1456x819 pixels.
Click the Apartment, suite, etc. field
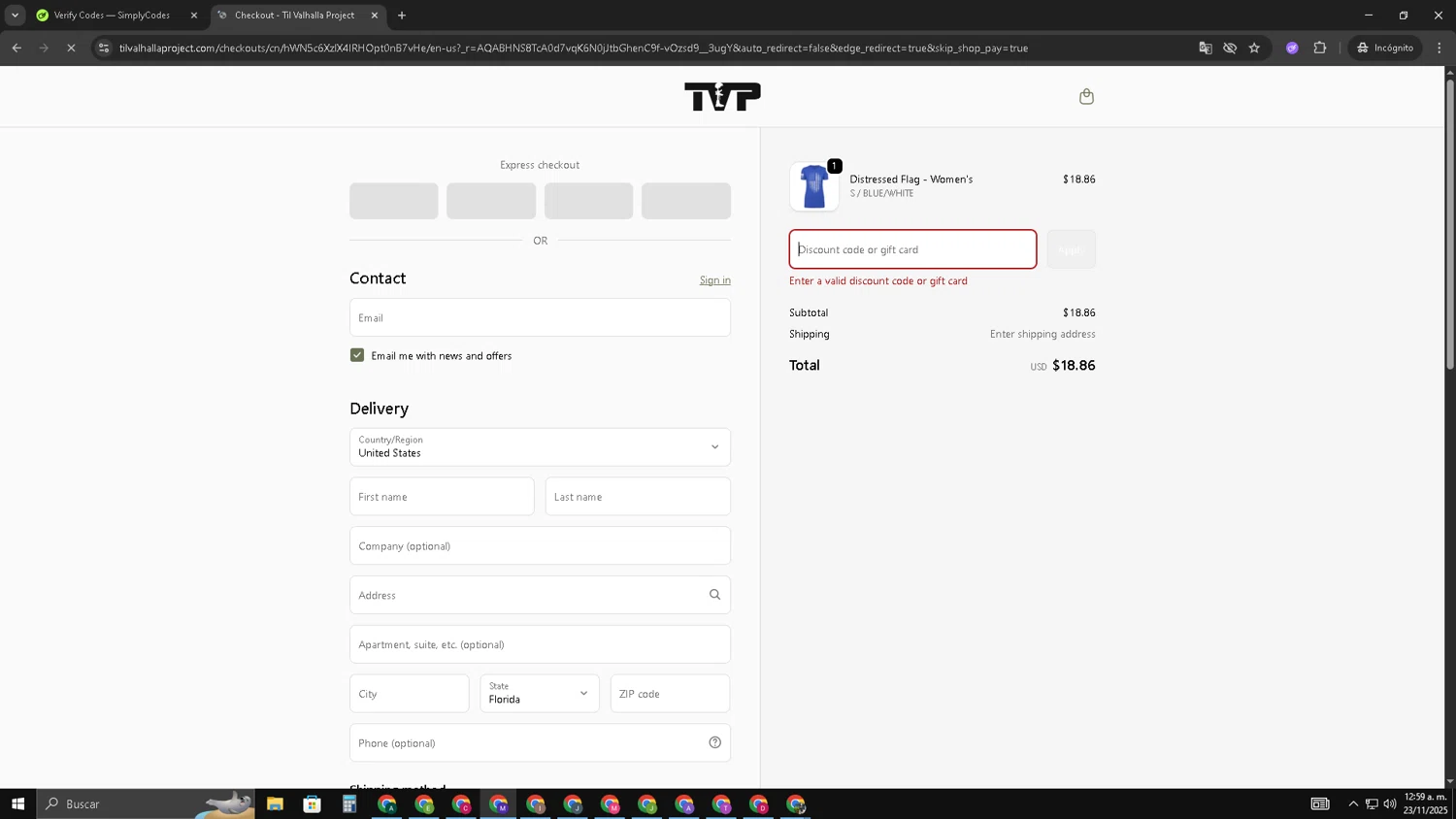coord(540,644)
